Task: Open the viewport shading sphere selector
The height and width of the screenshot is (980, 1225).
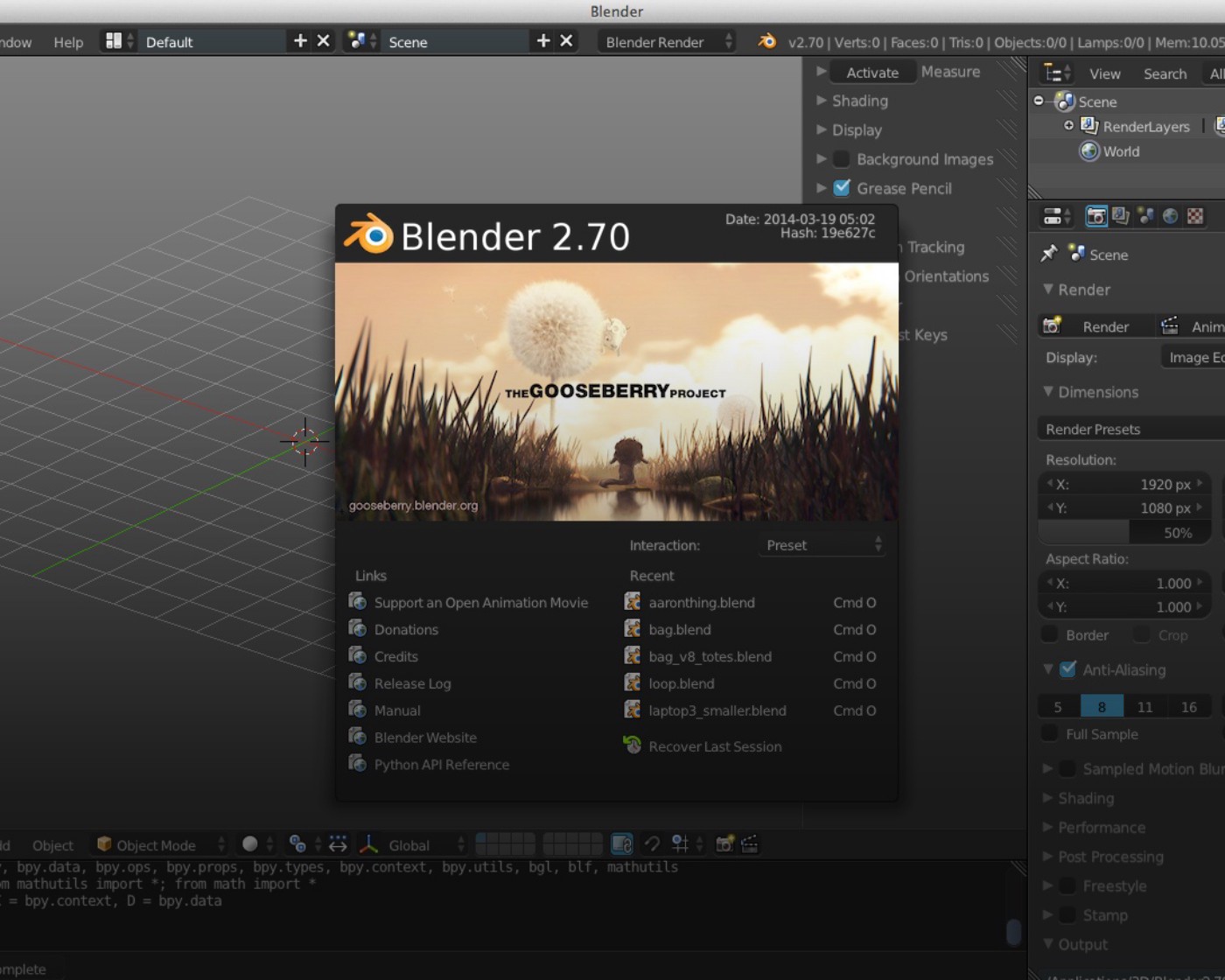Action: click(x=256, y=844)
